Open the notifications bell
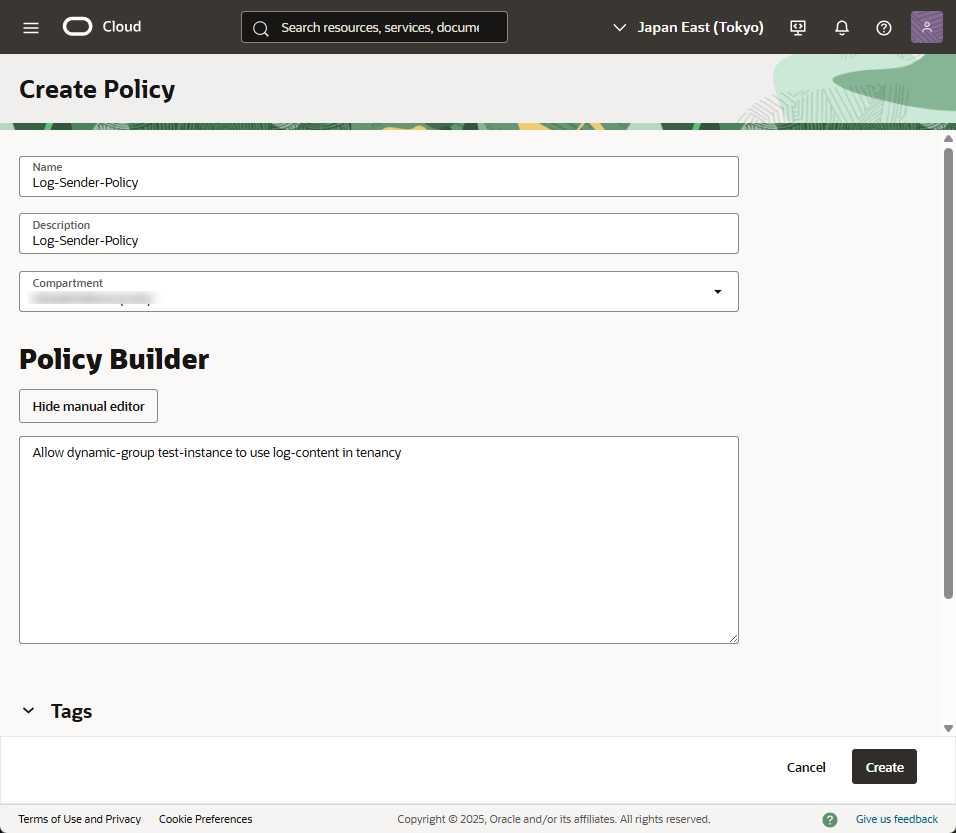Screen dimensions: 956x833 click(841, 27)
